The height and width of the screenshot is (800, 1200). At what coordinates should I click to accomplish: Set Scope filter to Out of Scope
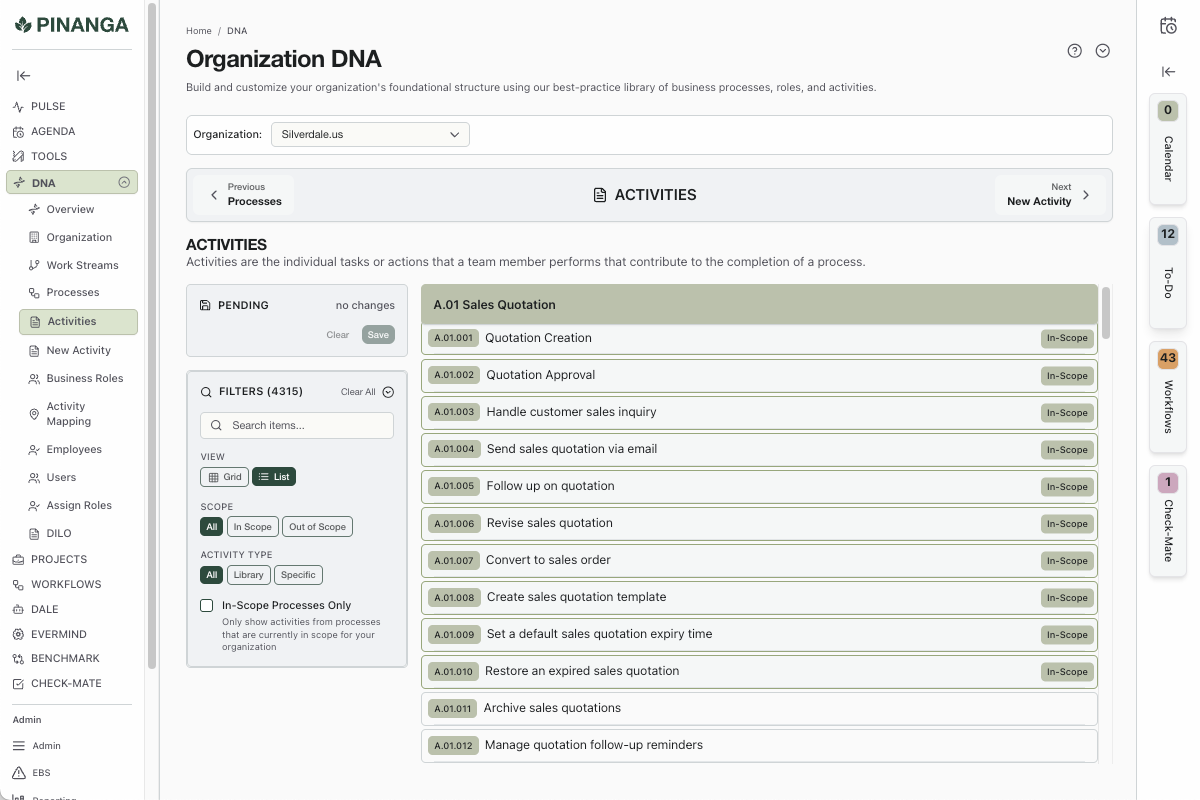[x=318, y=527]
